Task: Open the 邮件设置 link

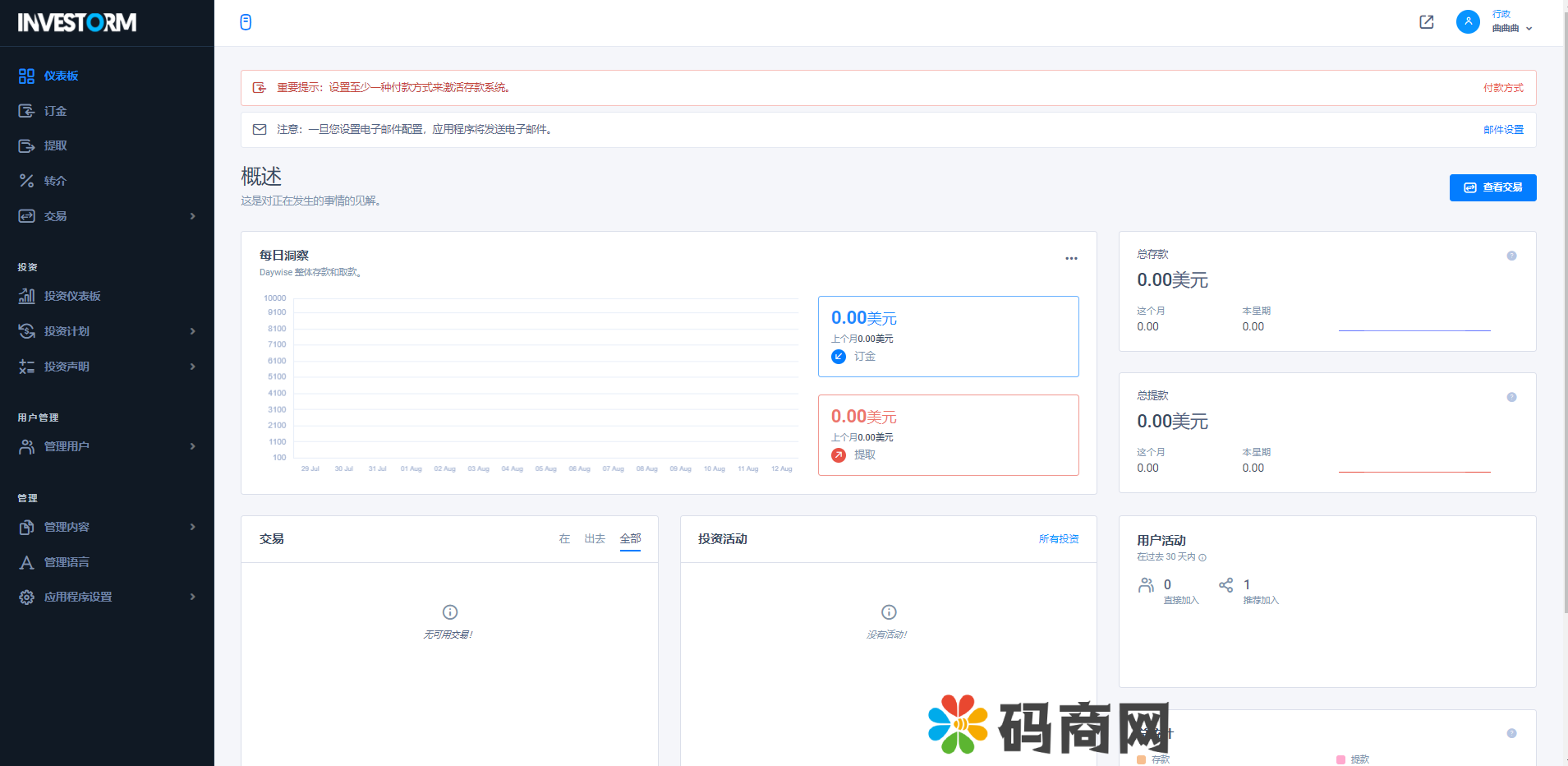Action: [1502, 130]
